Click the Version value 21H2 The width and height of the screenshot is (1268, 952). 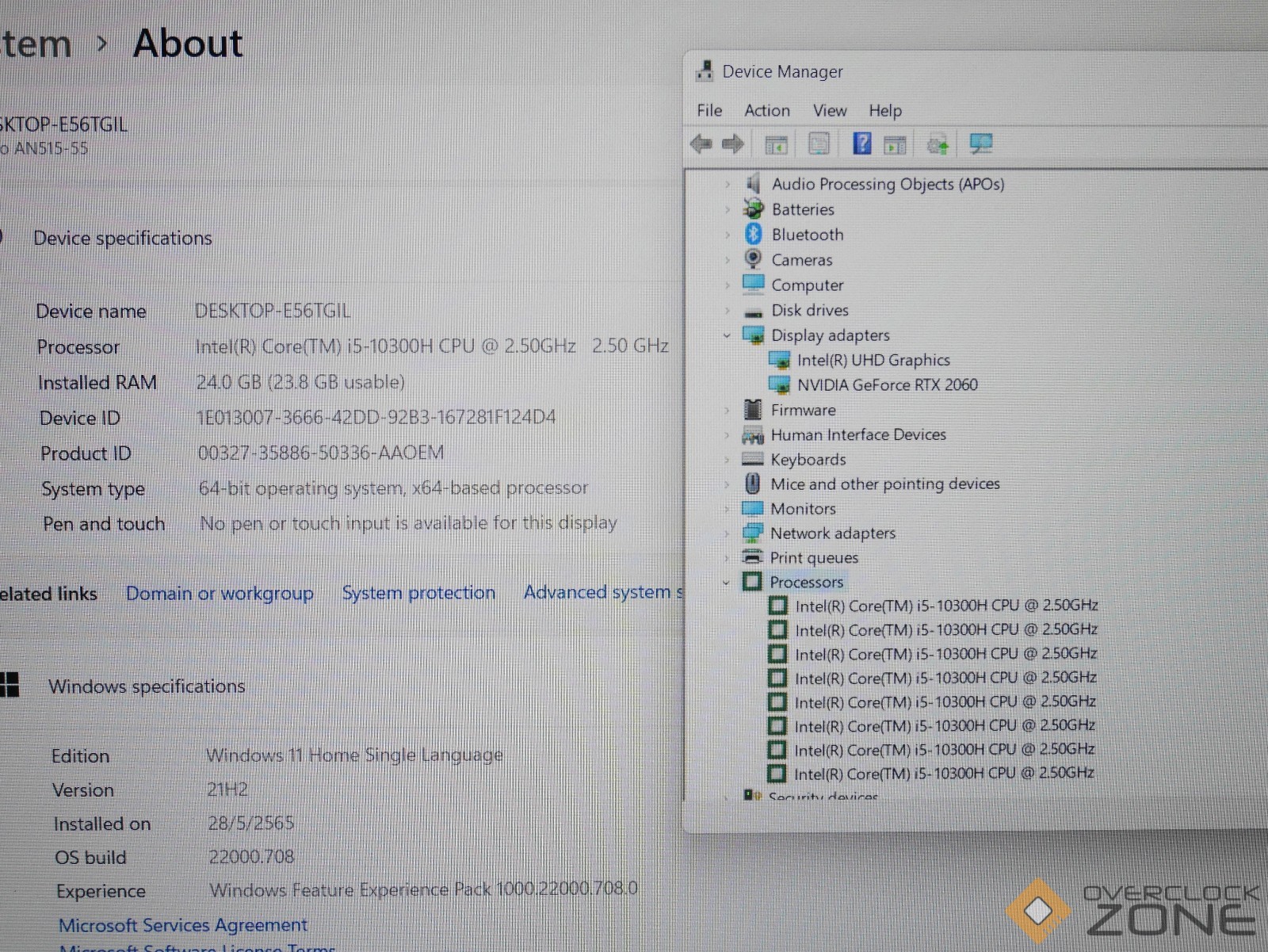(x=227, y=790)
